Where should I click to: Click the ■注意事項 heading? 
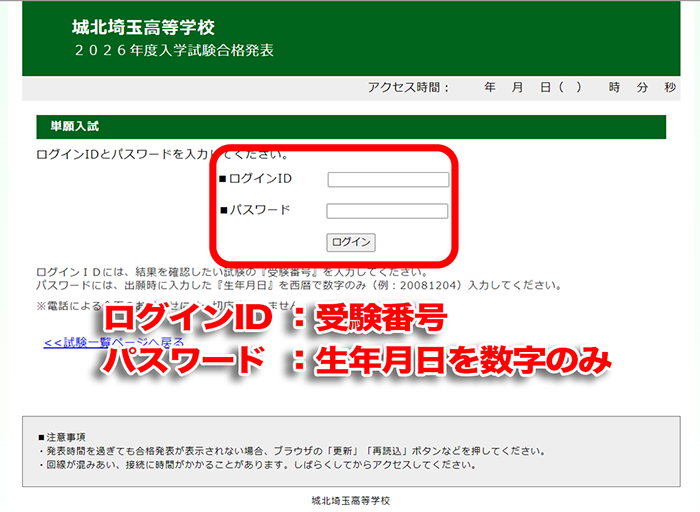[62, 437]
